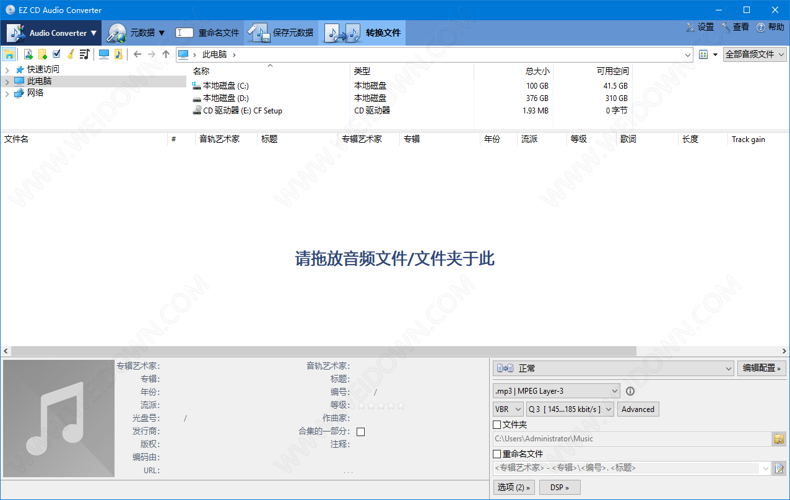790x500 pixels.
Task: Go forward with the right arrow
Action: [151, 54]
